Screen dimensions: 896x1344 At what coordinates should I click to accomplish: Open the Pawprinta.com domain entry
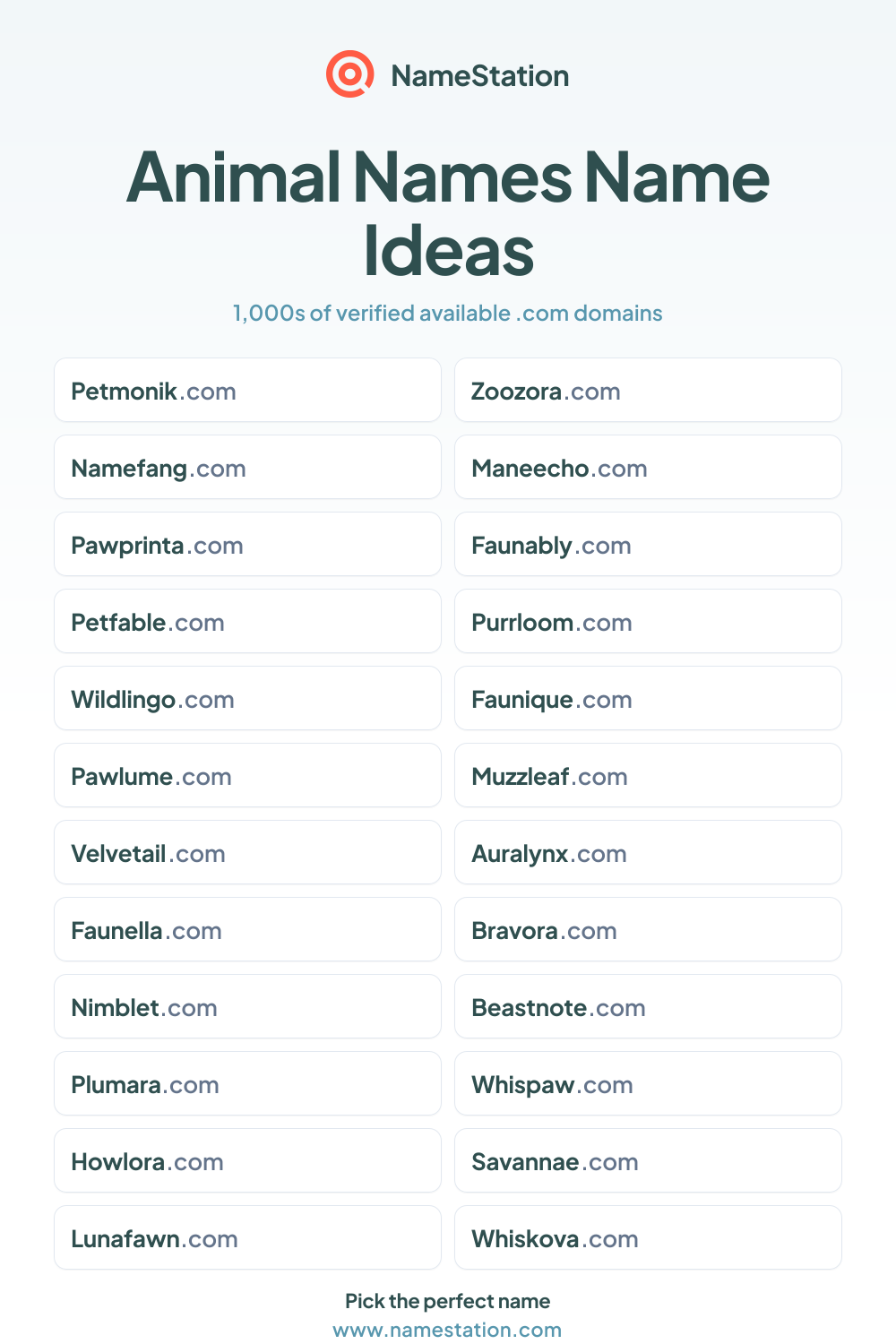click(x=247, y=544)
